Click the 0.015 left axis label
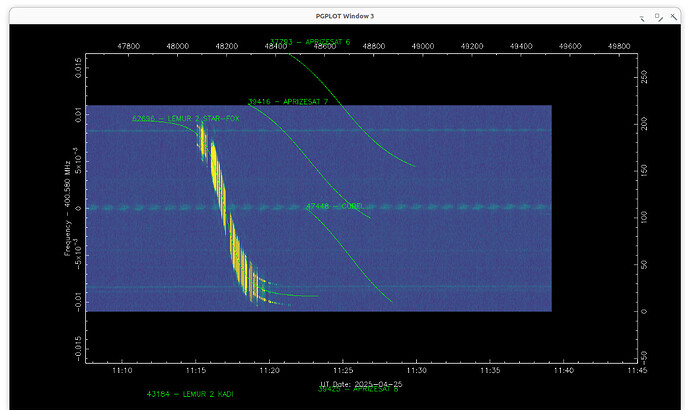The width and height of the screenshot is (690, 410). (x=78, y=68)
